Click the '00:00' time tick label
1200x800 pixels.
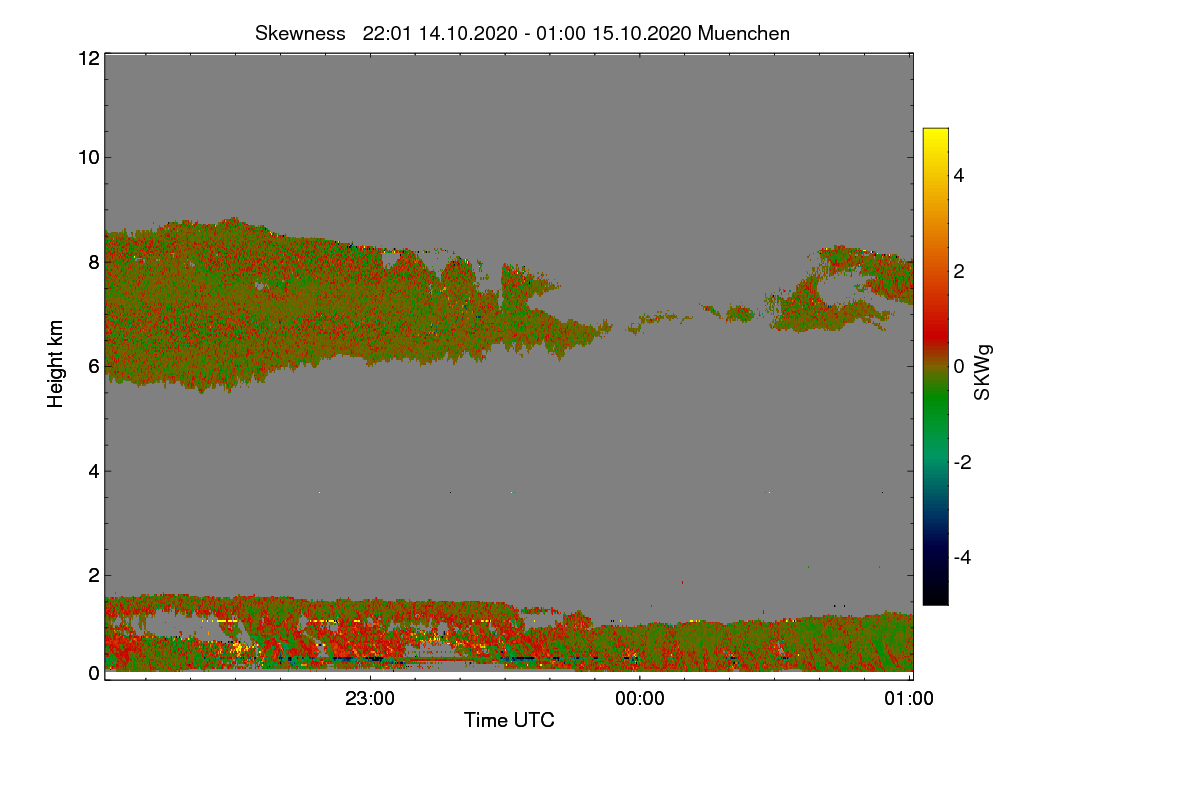[640, 699]
